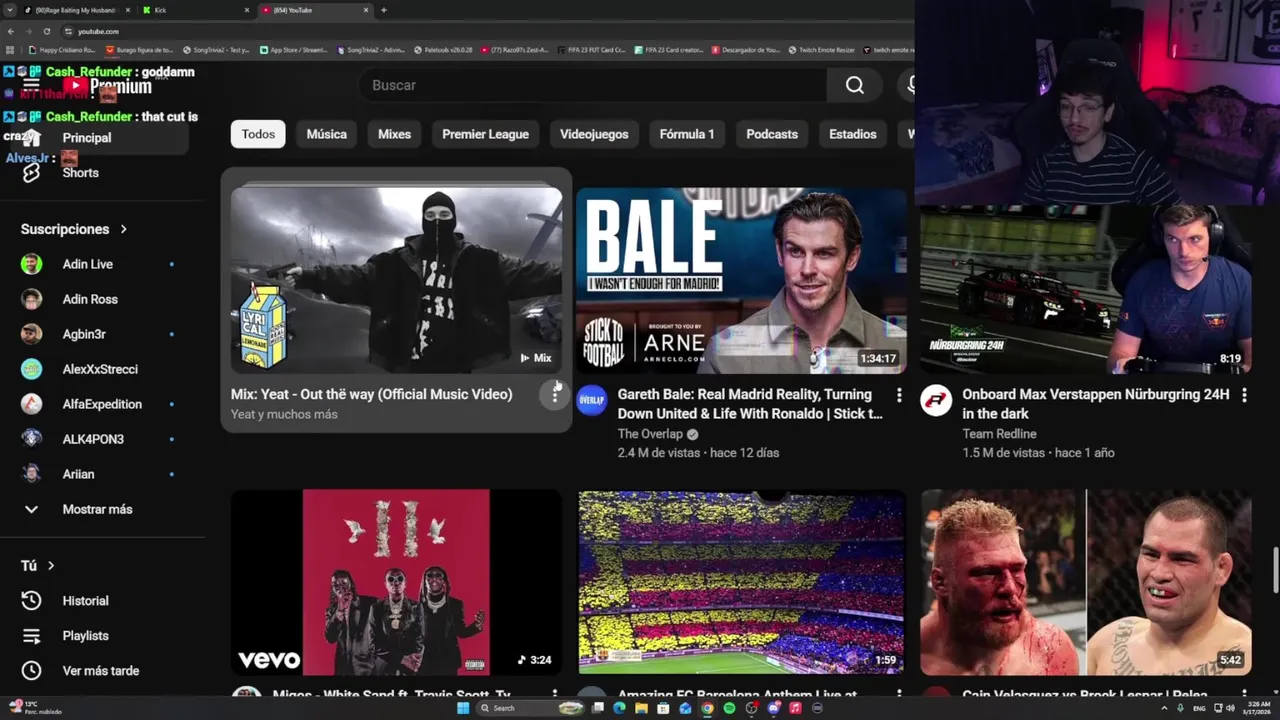
Task: Open Shorts from the sidebar
Action: pyautogui.click(x=102, y=173)
